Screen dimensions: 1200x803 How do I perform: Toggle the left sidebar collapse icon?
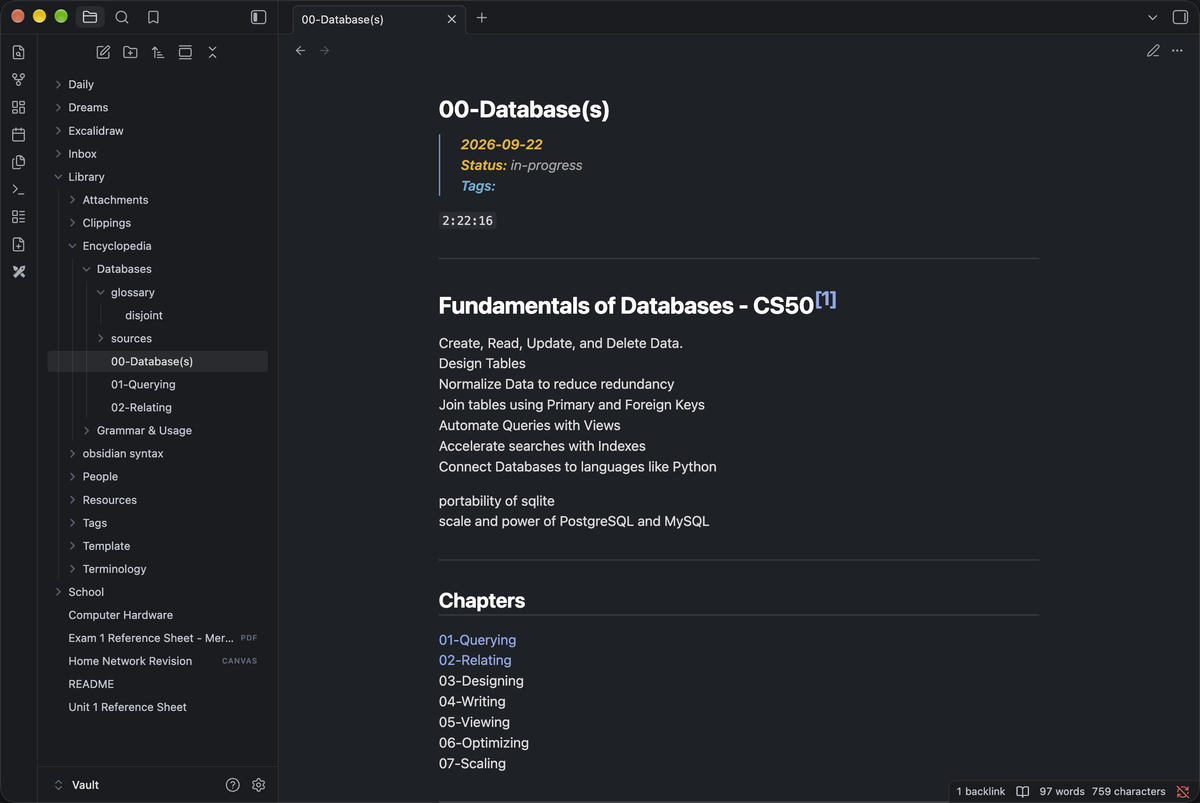tap(258, 17)
